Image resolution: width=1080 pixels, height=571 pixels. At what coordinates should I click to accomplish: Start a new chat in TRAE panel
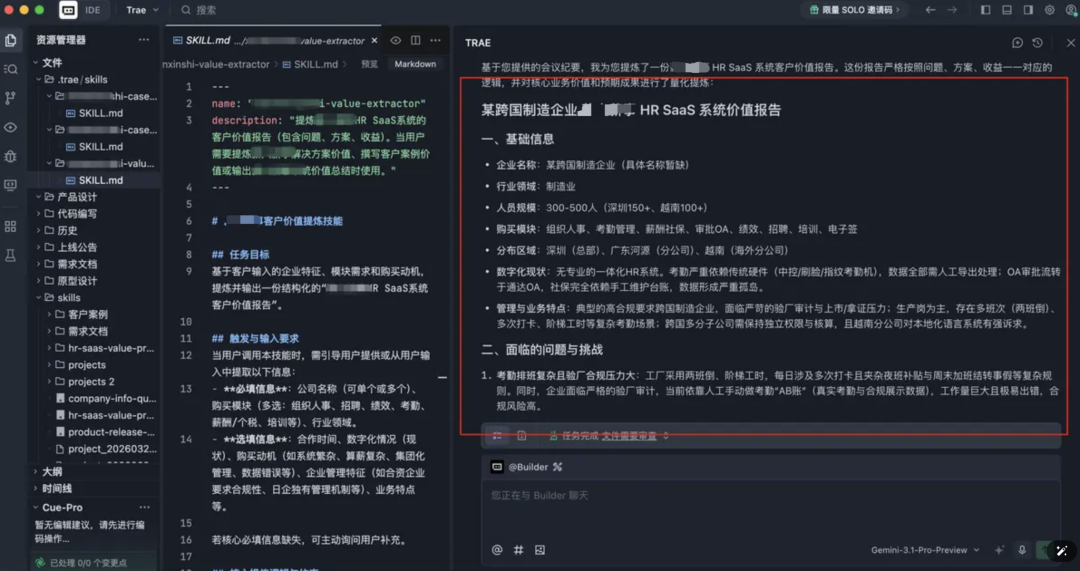tap(1017, 43)
